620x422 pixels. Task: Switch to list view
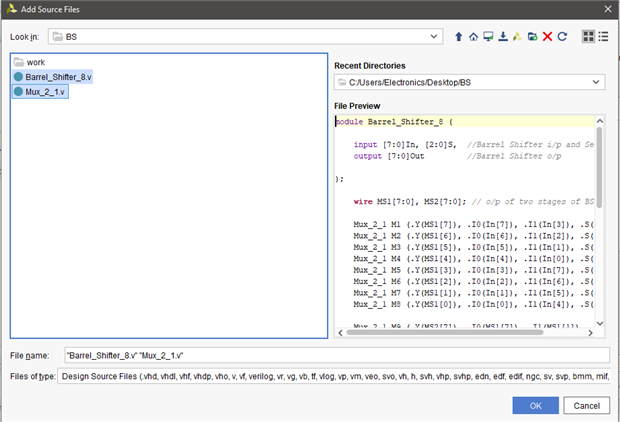click(x=604, y=36)
